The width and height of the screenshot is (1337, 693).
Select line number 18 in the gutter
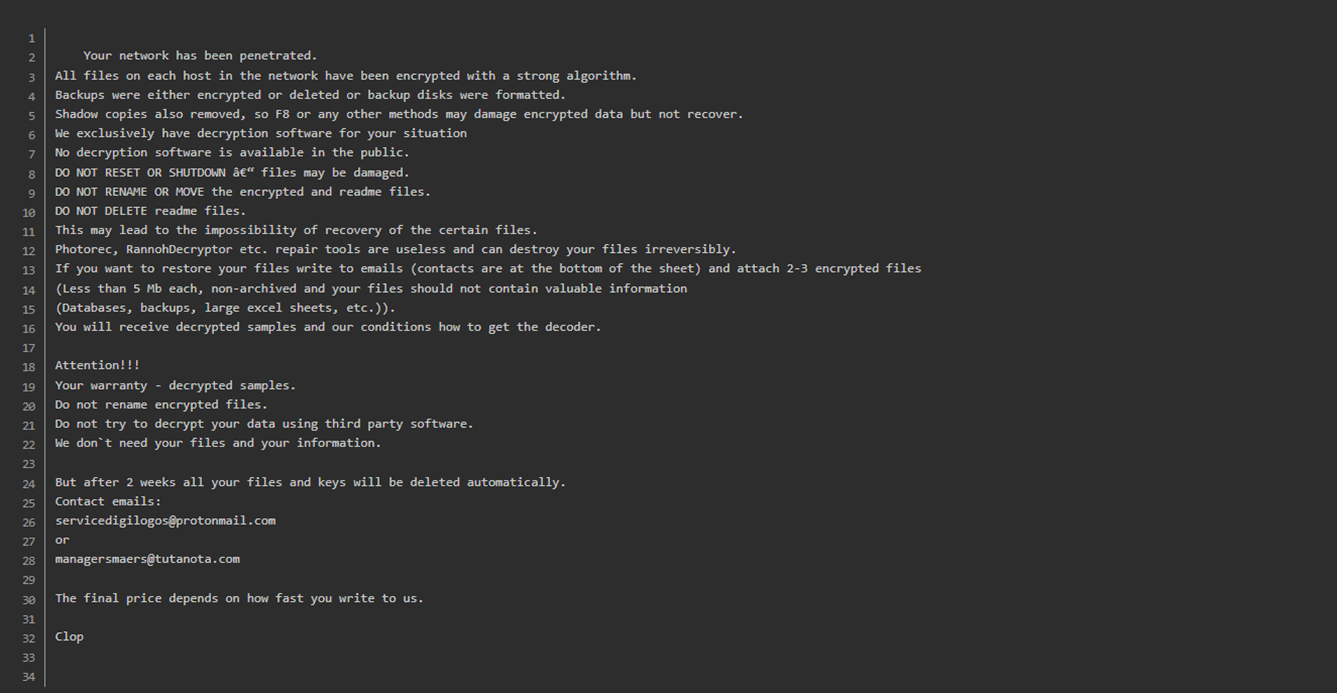coord(29,367)
